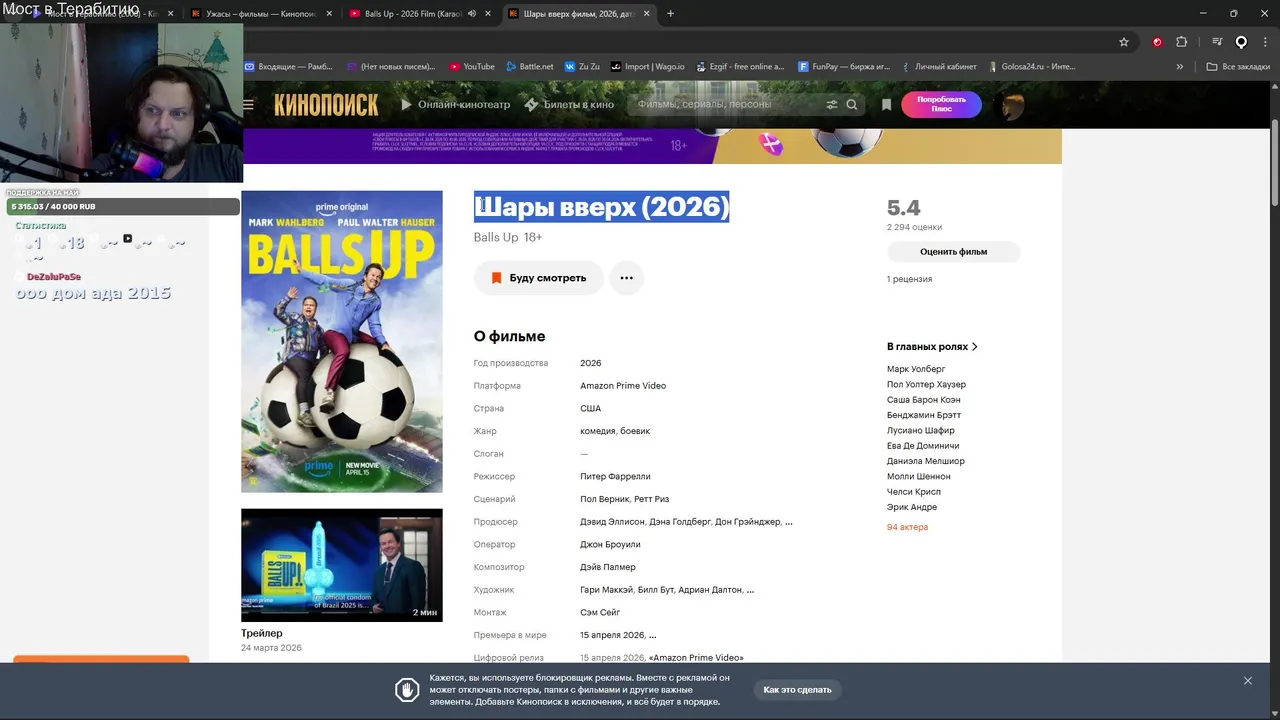Click Оценить фильм button
The image size is (1280, 720).
pos(953,252)
